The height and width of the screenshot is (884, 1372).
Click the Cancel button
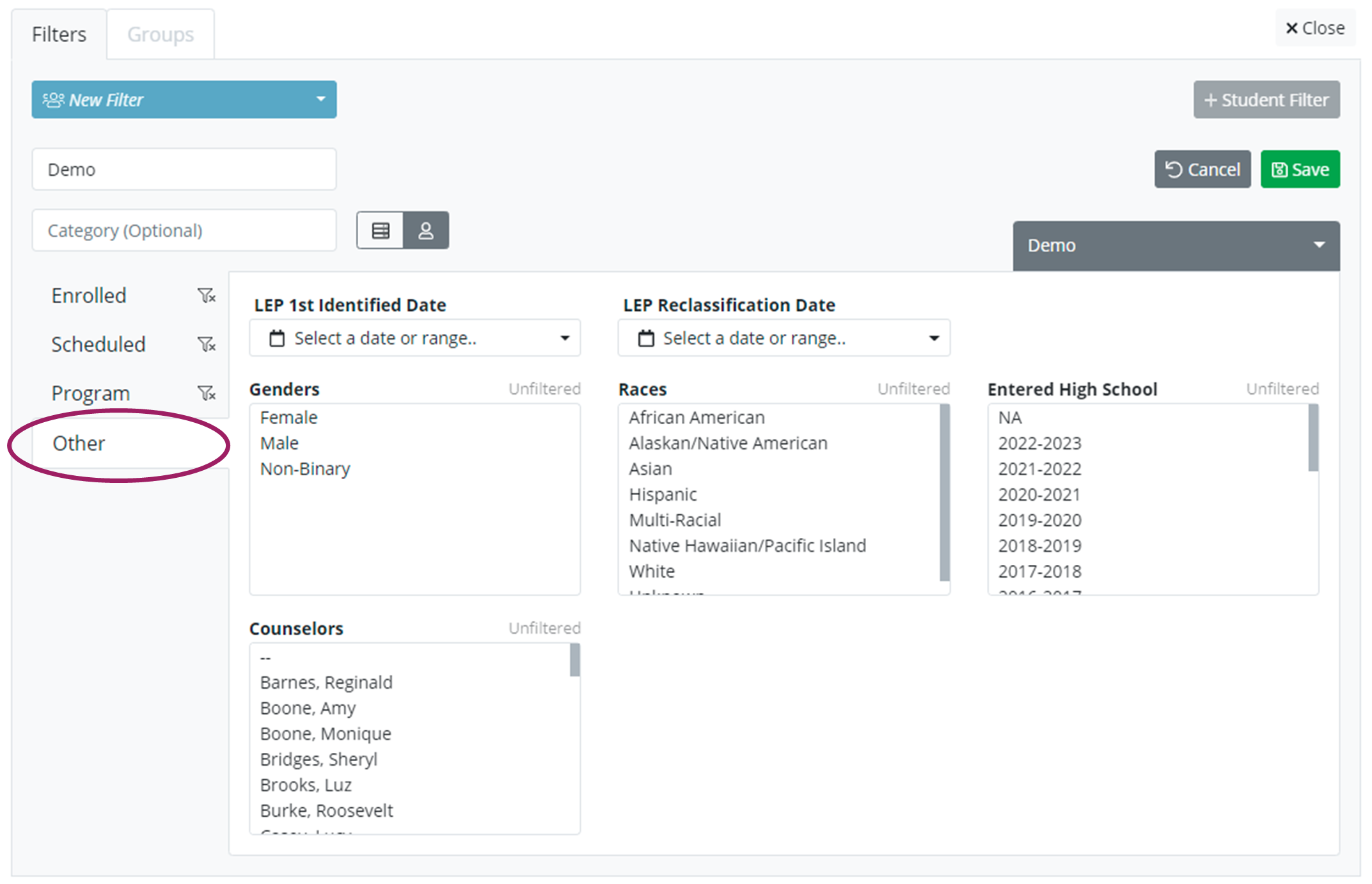[x=1202, y=170]
